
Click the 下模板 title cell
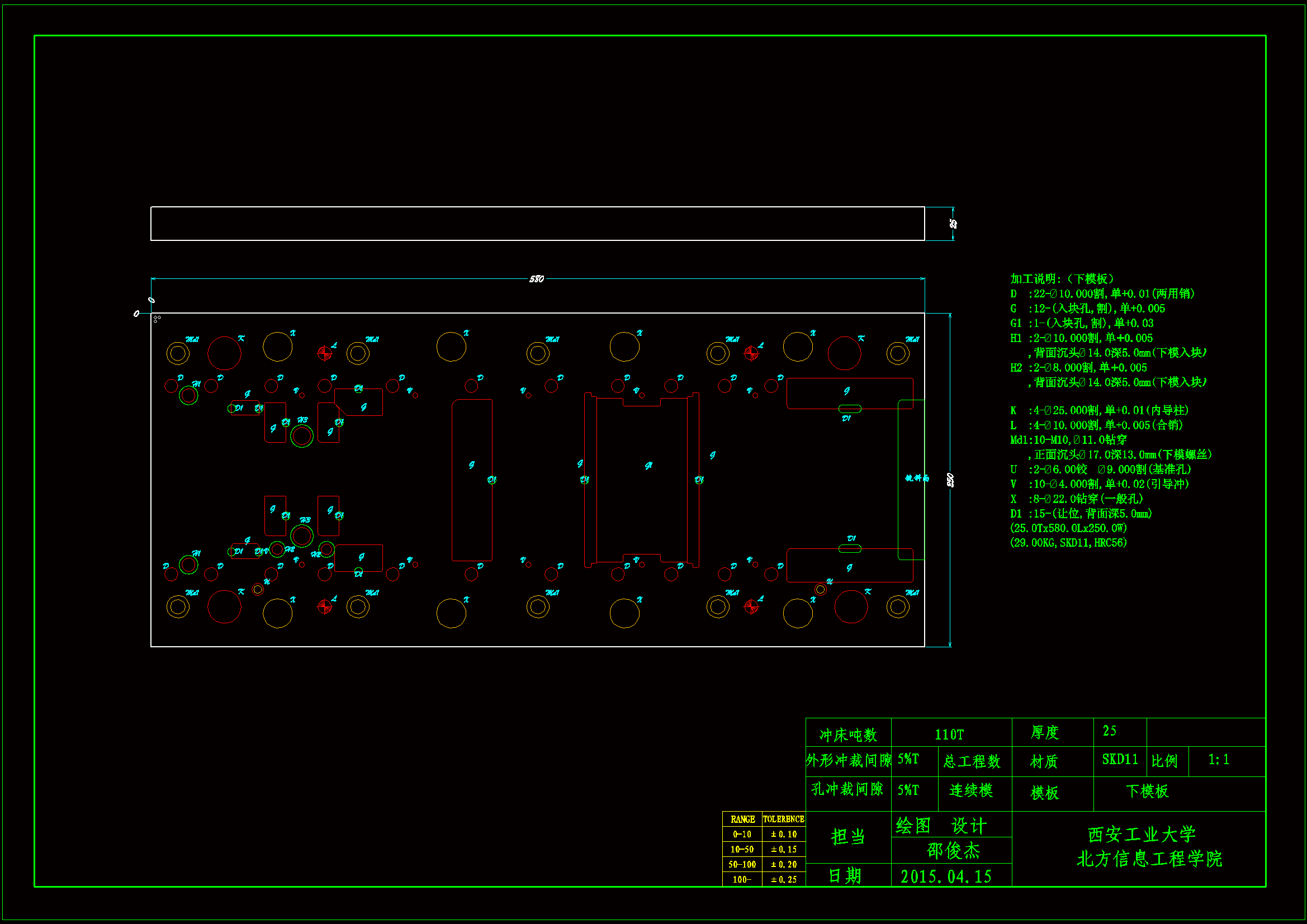point(1147,792)
